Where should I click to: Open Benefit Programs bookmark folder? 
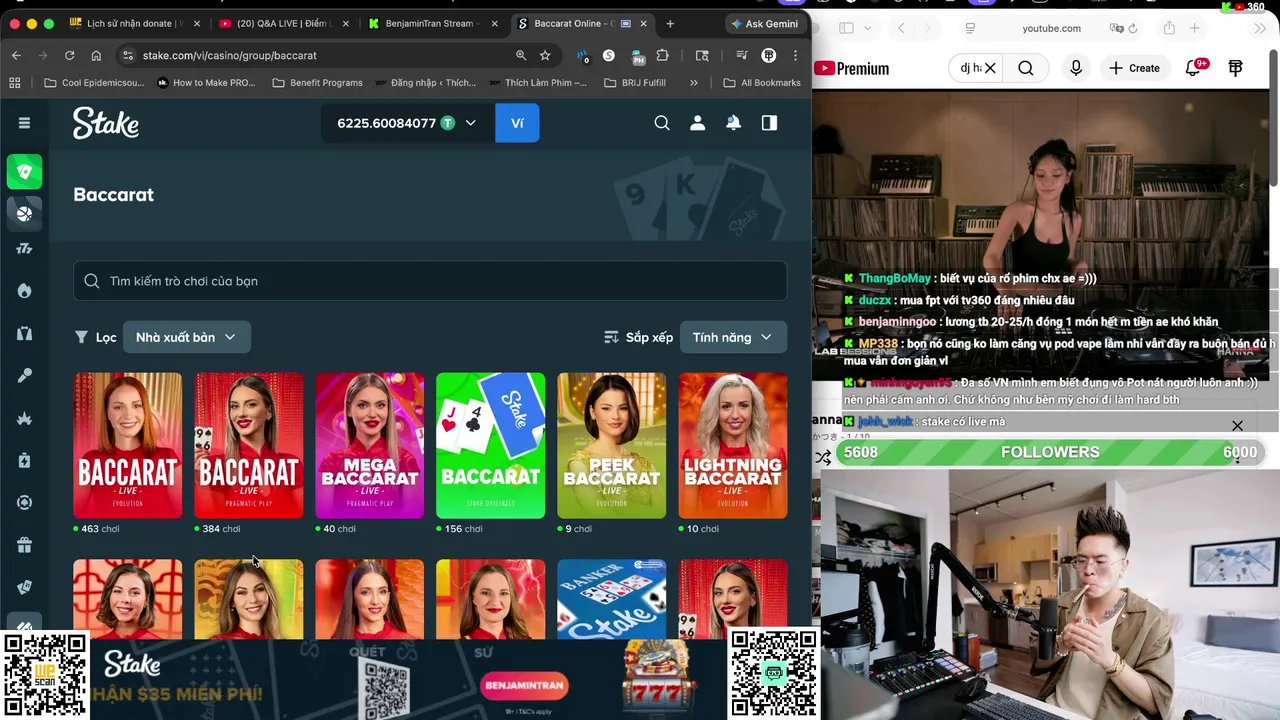(317, 83)
